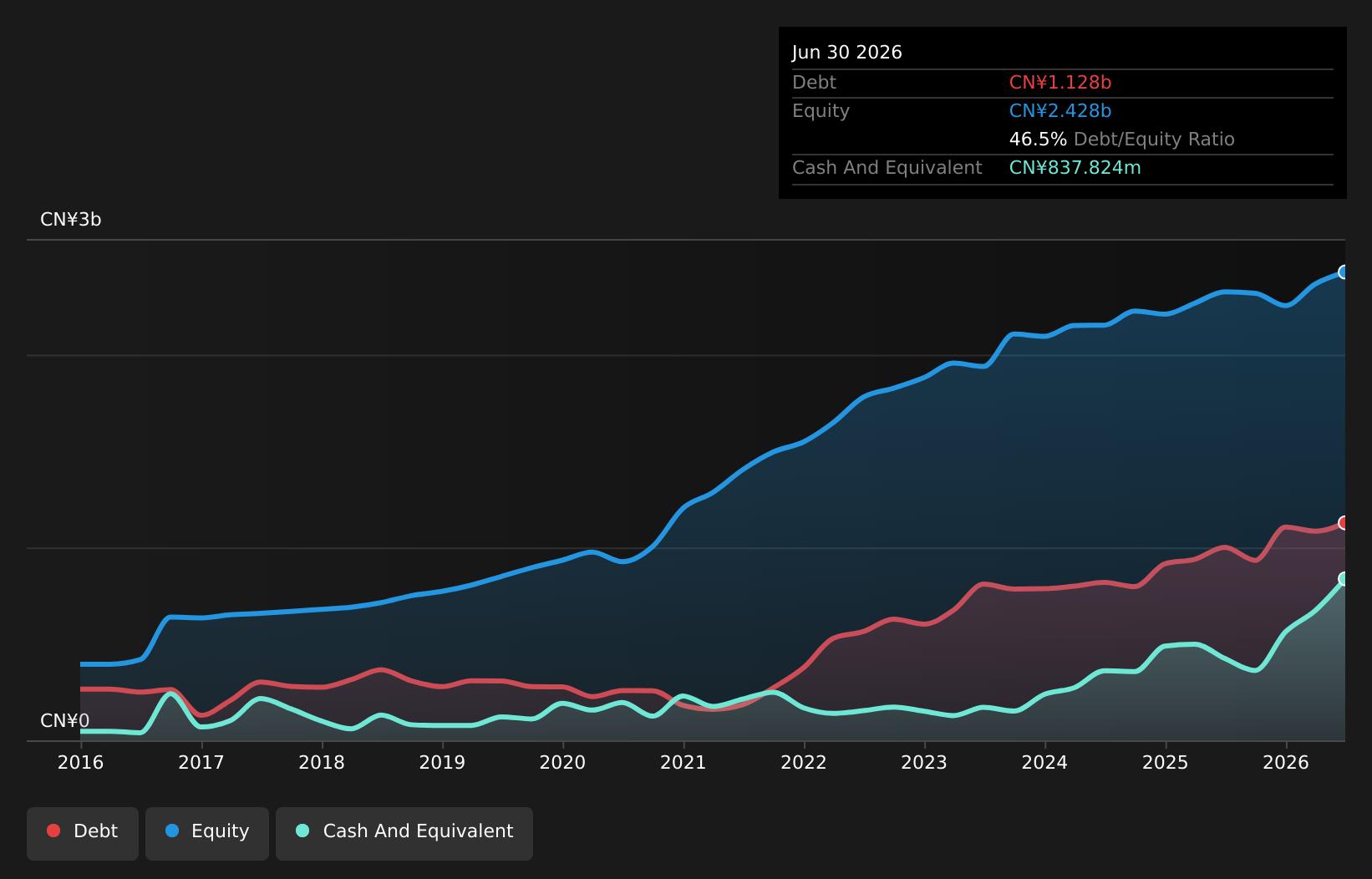Click the red Debt endpoint marker on the chart
The height and width of the screenshot is (879, 1372).
1344,522
